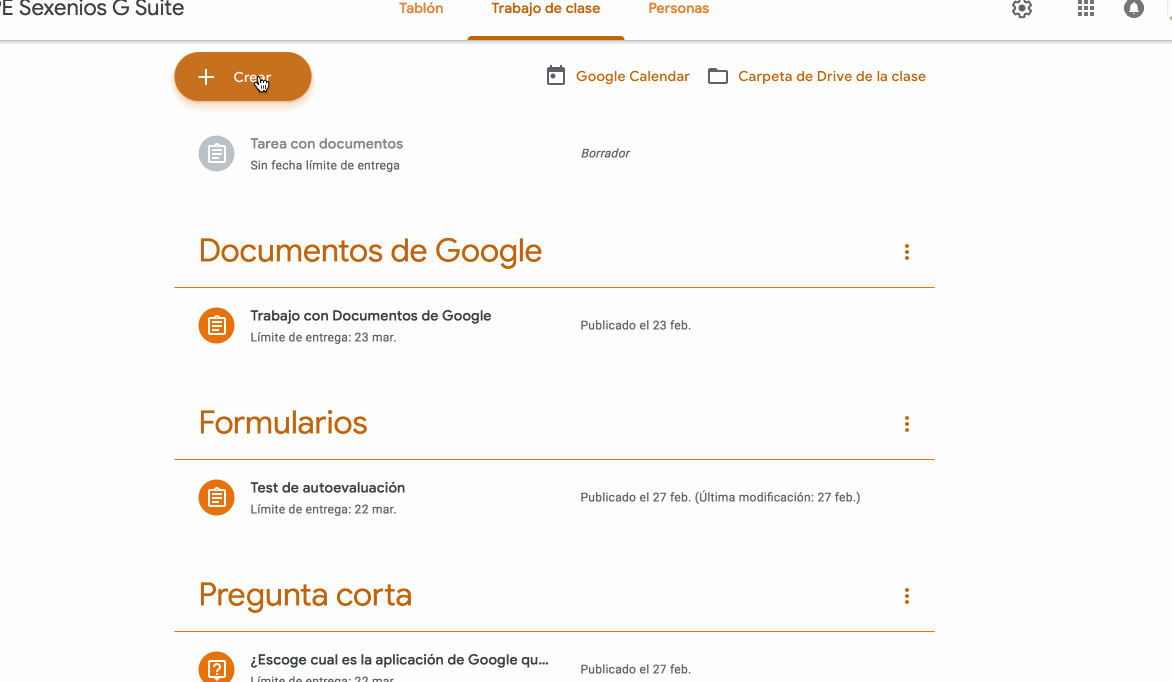Click Sin fecha límite de entrega text
The height and width of the screenshot is (682, 1172).
tap(325, 165)
